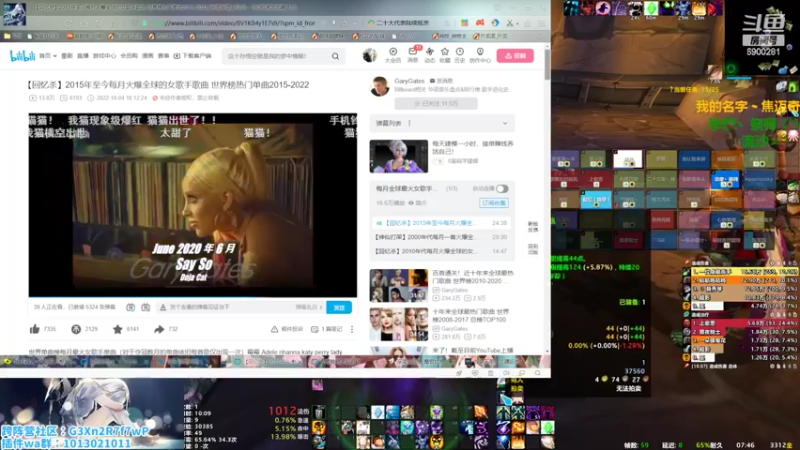Expand the 弹幕列表 danmaku list chevron
The width and height of the screenshot is (800, 450).
[505, 123]
